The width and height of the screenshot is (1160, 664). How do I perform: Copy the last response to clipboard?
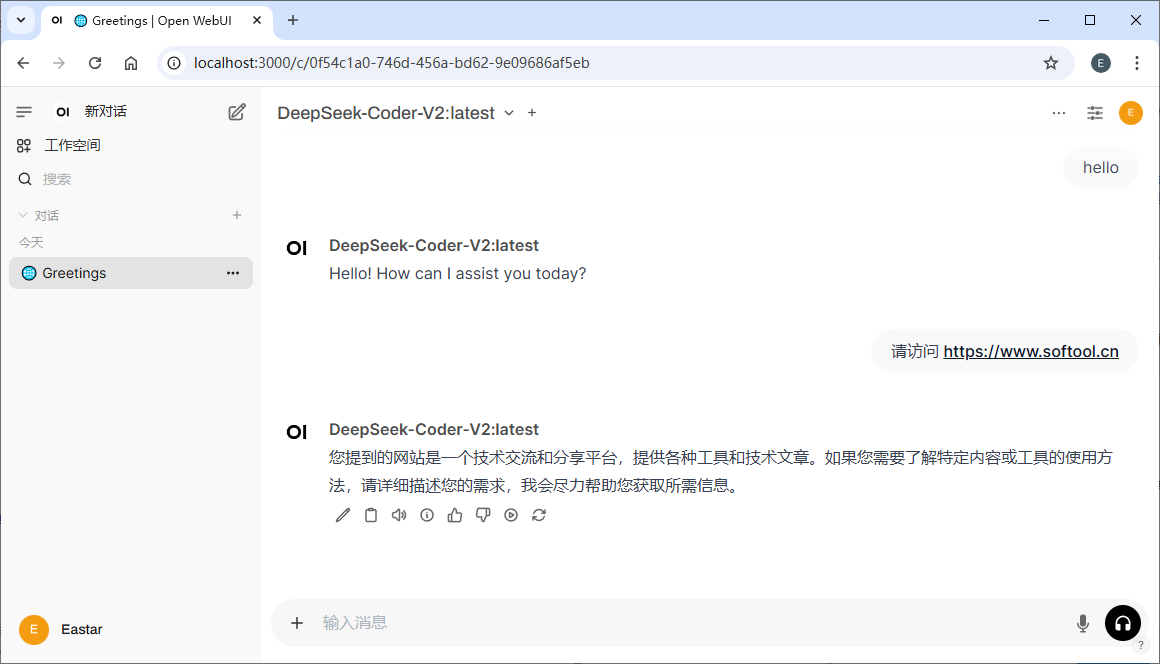tap(371, 515)
